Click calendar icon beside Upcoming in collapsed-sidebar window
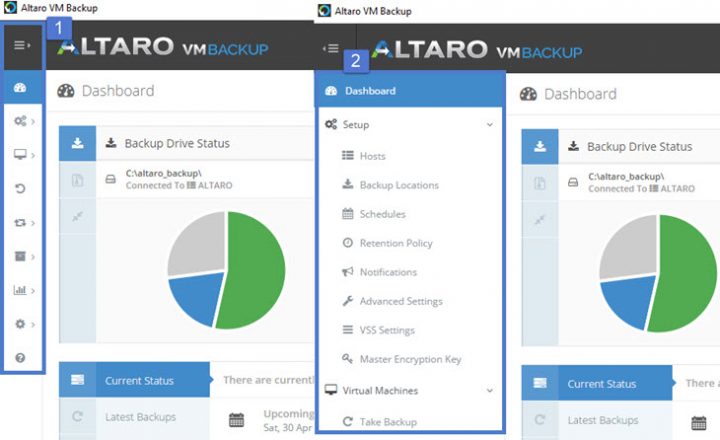Image resolution: width=720 pixels, height=440 pixels. coord(236,419)
